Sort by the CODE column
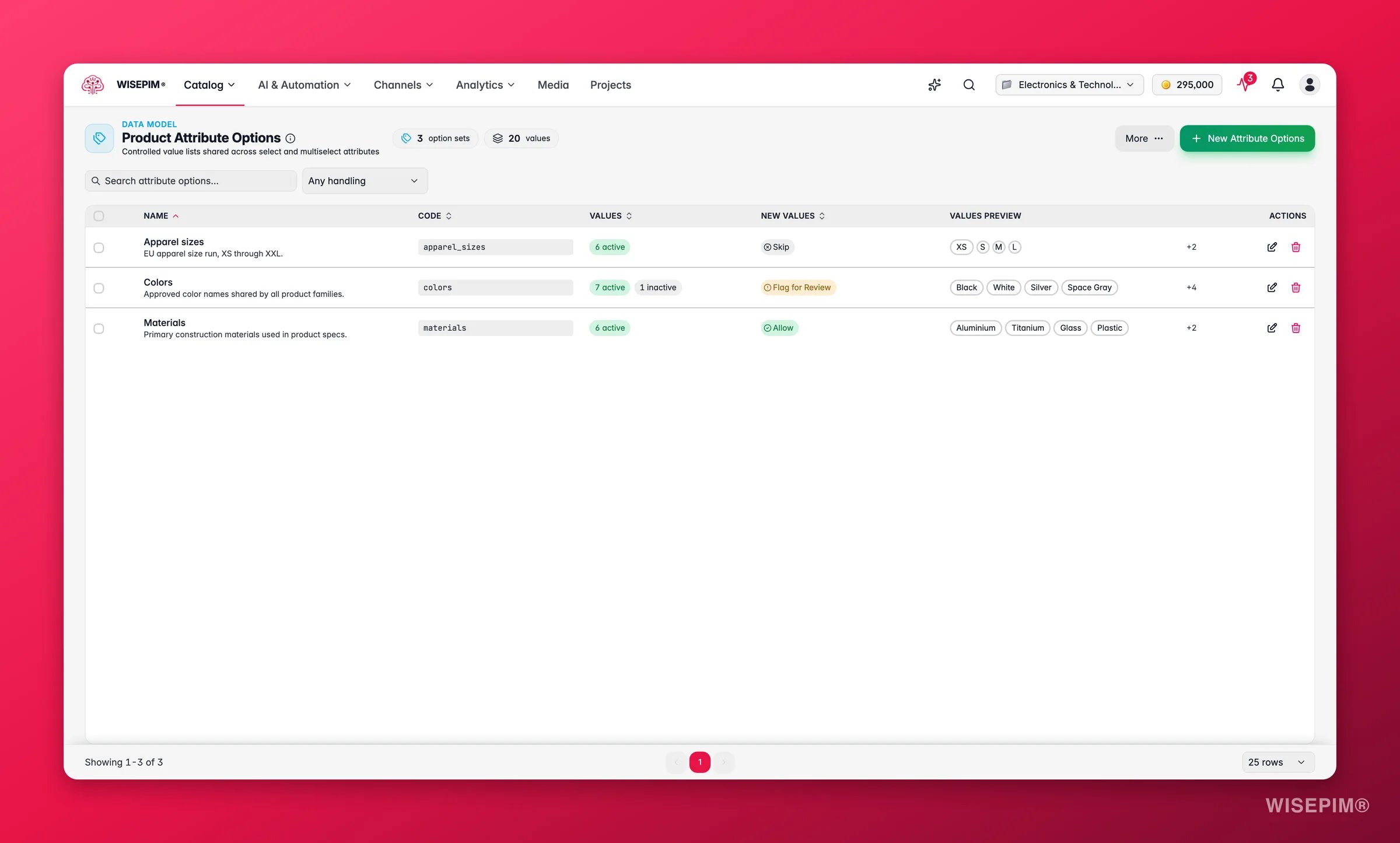1400x843 pixels. click(x=435, y=216)
